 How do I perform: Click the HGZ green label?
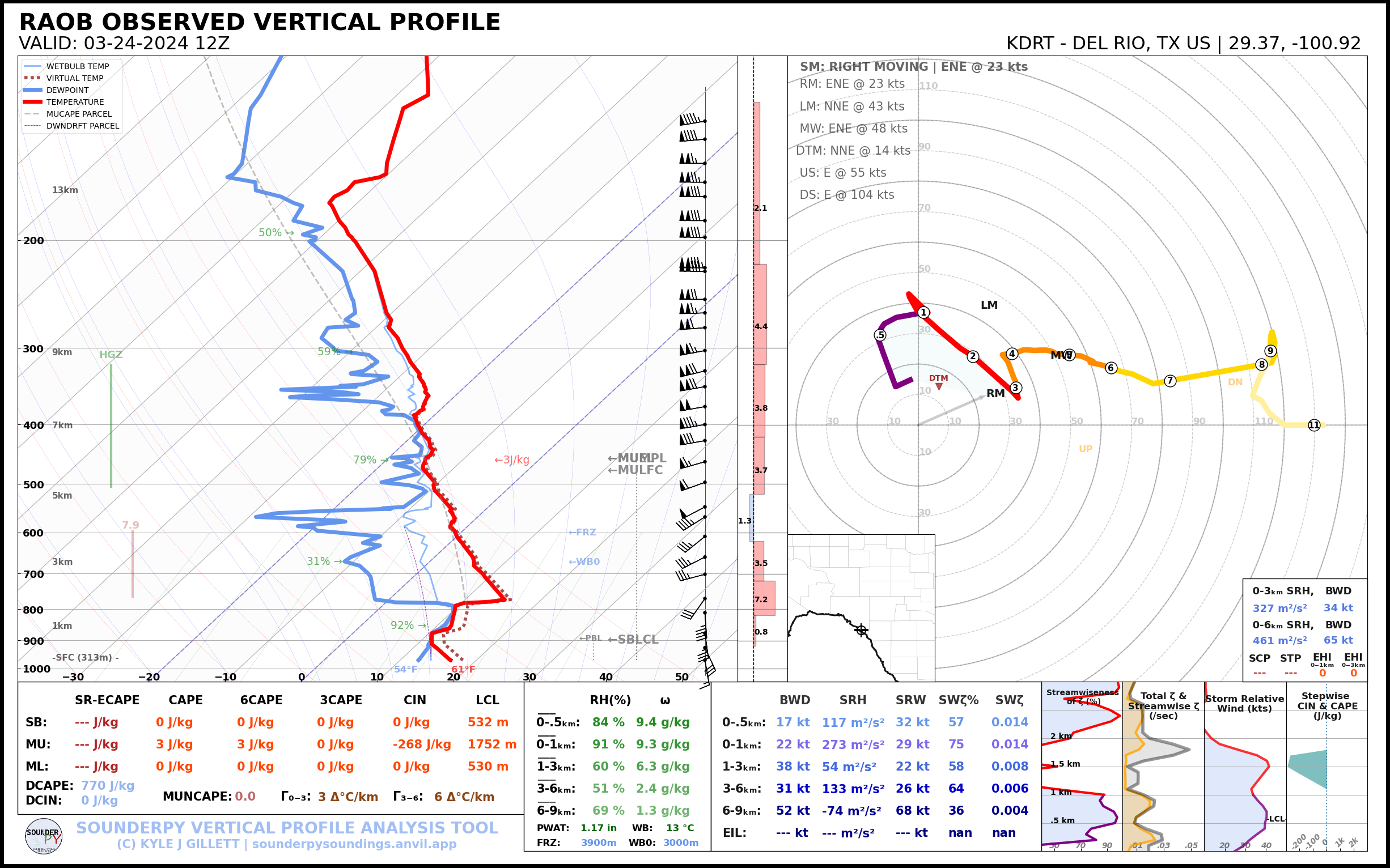(x=111, y=355)
